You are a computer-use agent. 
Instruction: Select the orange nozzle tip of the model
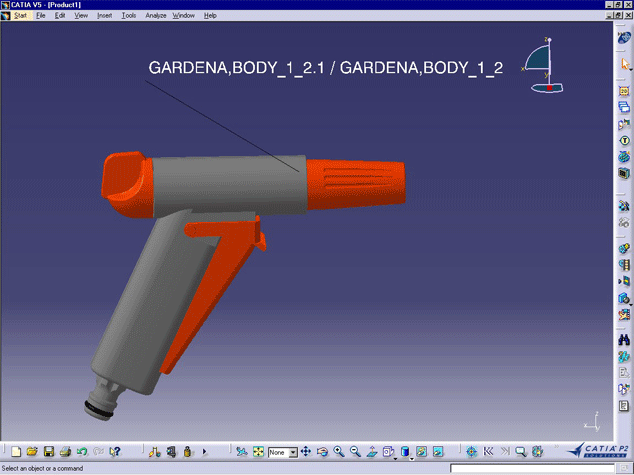click(356, 184)
